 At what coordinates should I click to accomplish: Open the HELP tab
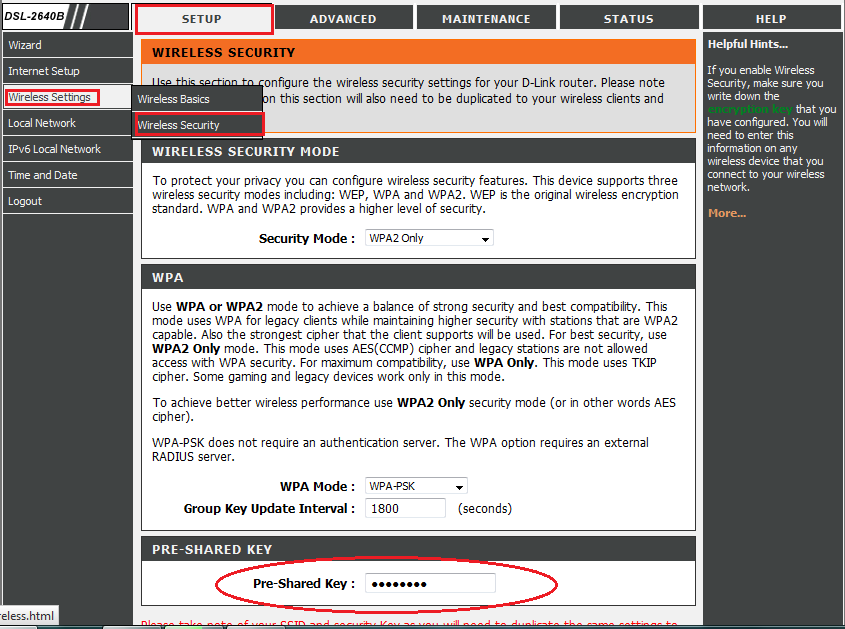[770, 19]
